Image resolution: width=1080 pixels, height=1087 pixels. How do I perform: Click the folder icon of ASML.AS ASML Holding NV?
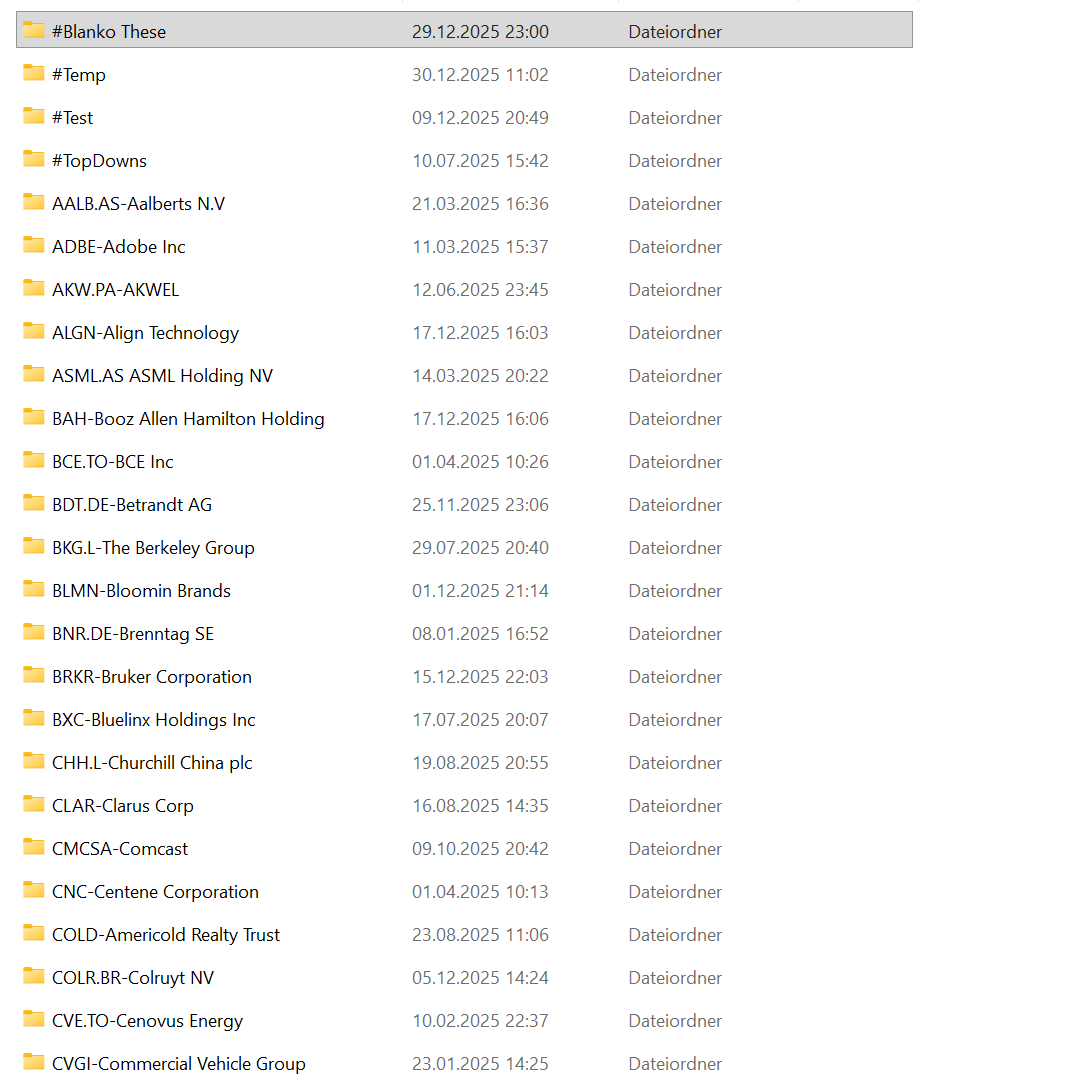point(34,375)
